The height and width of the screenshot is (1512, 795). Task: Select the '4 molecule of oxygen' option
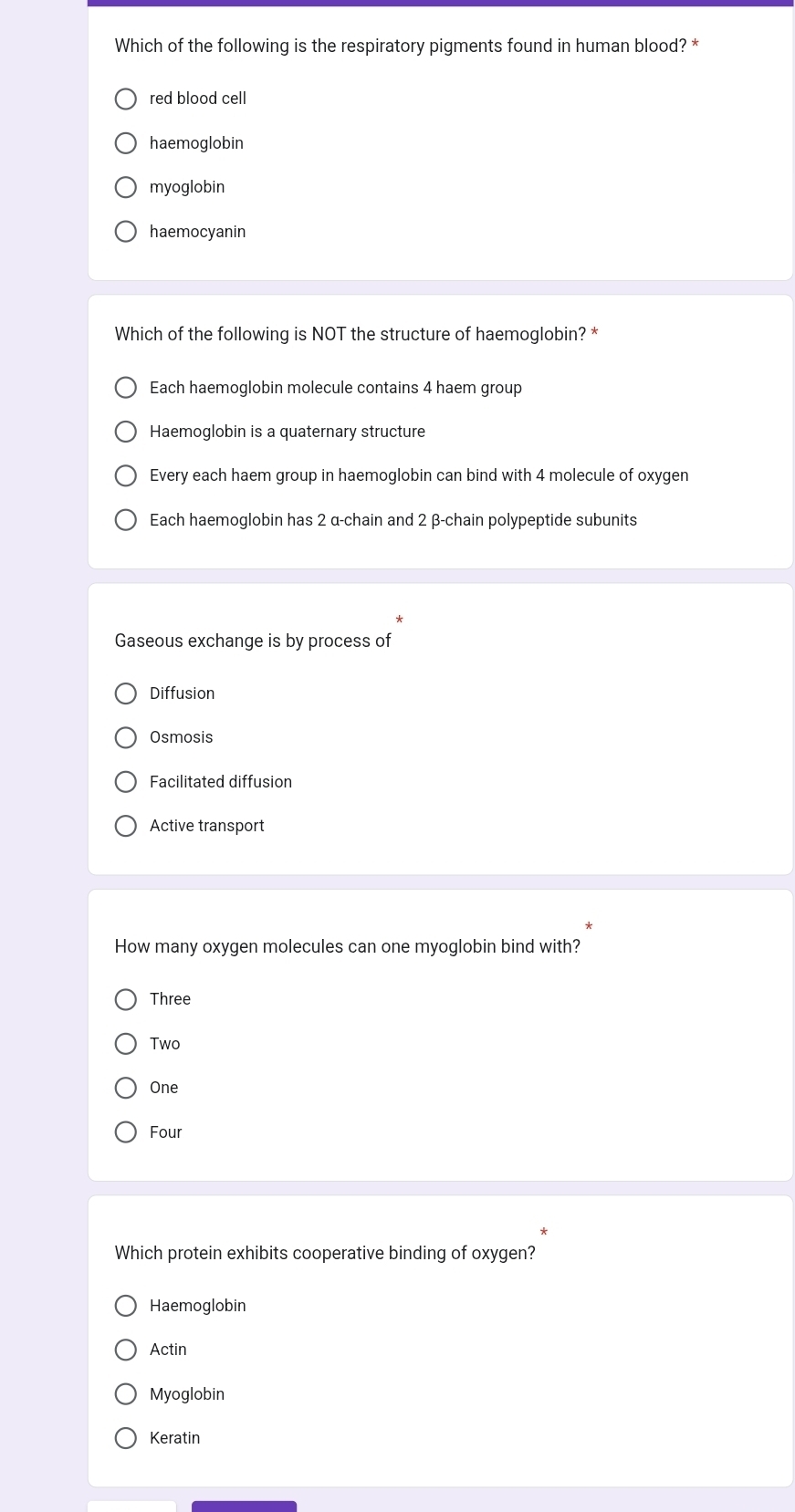coord(126,475)
